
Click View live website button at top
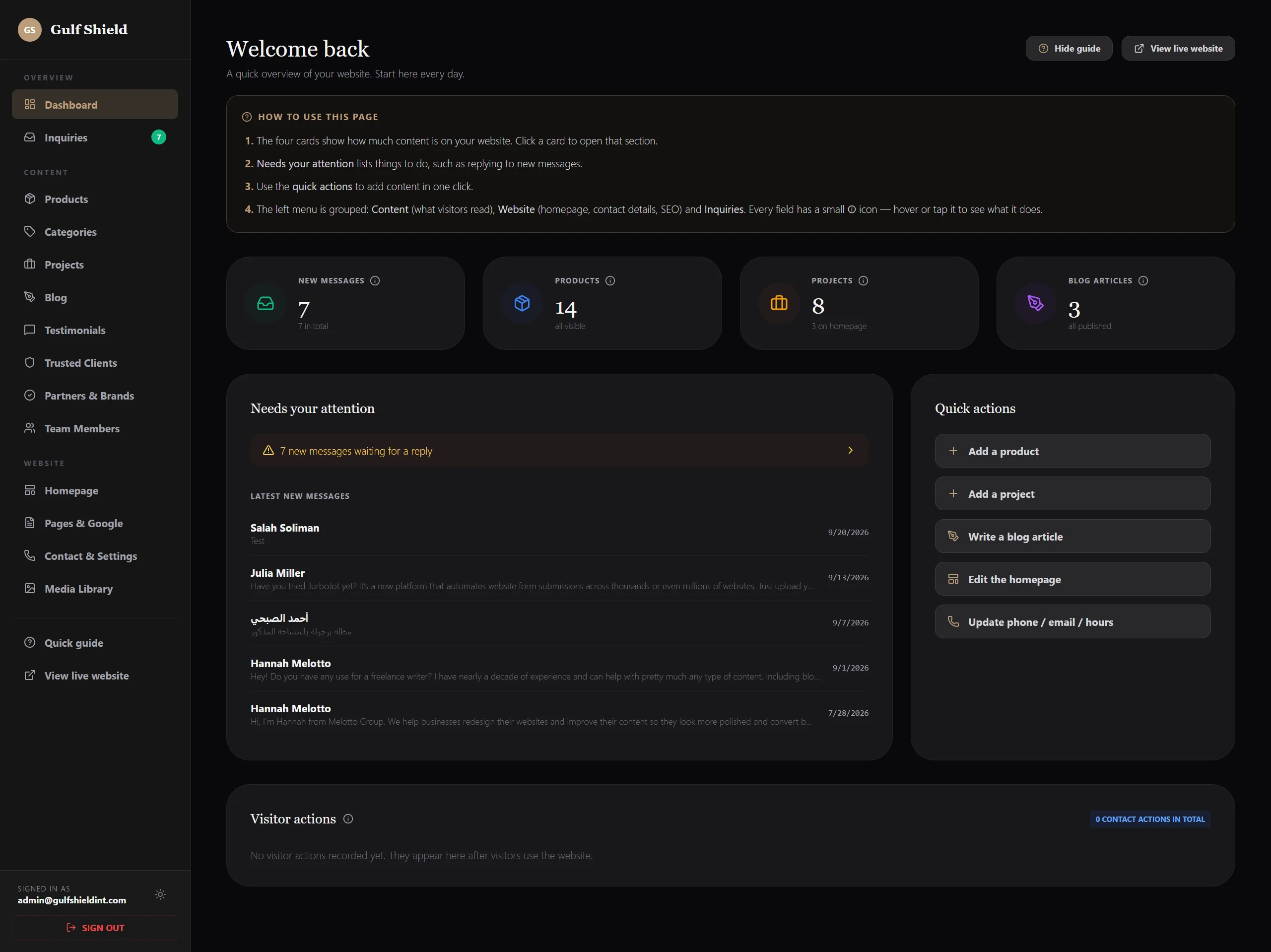[x=1178, y=48]
